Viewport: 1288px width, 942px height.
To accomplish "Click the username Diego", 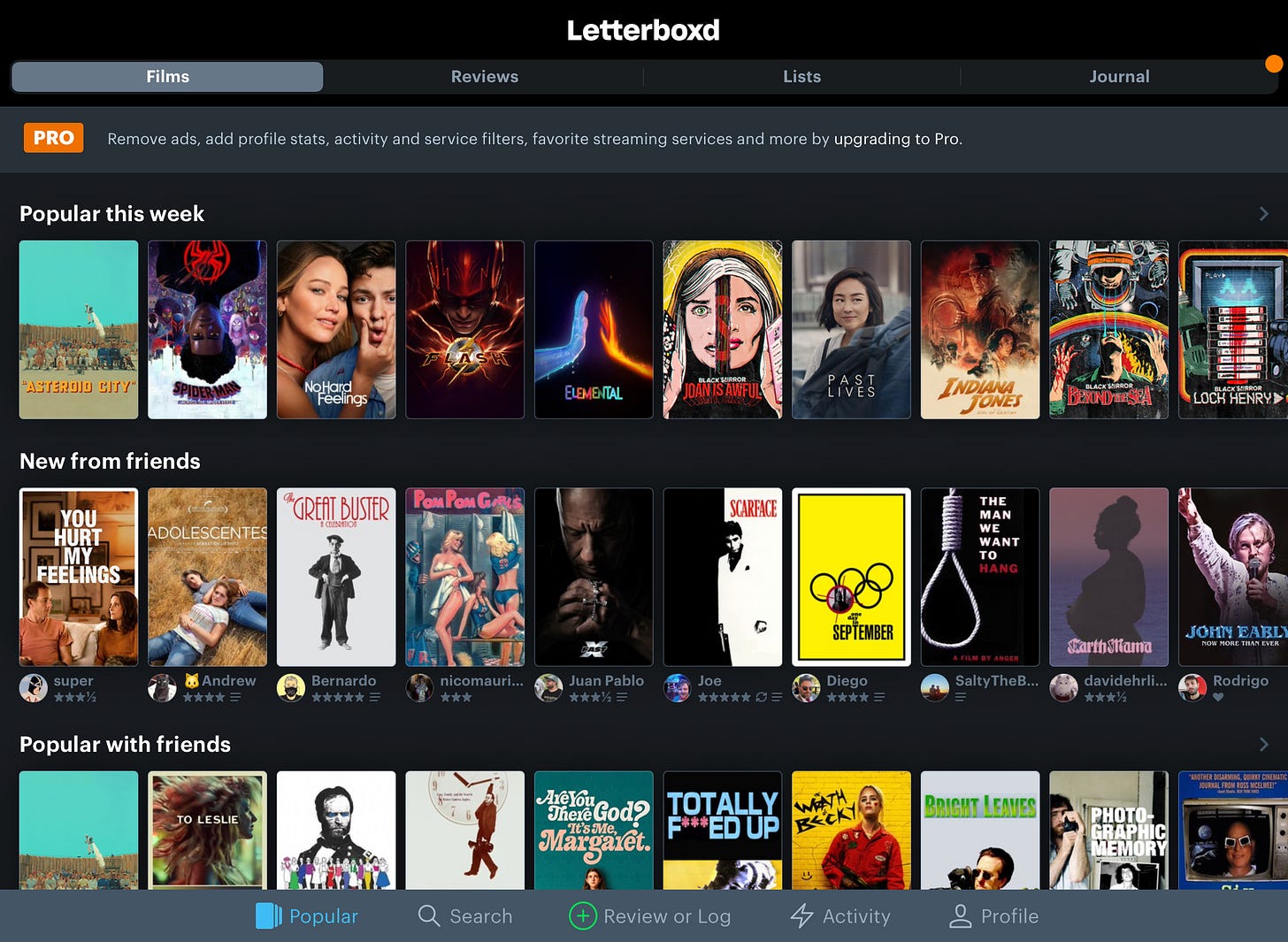I will click(x=847, y=681).
